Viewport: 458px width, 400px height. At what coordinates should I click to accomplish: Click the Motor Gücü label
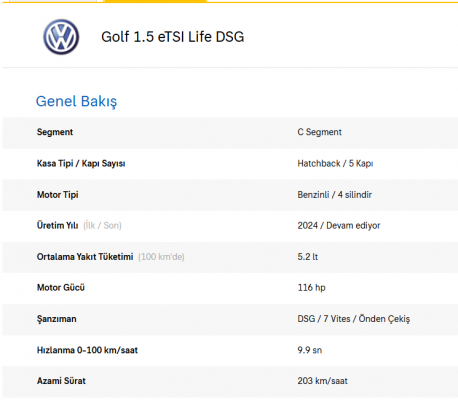click(x=61, y=287)
